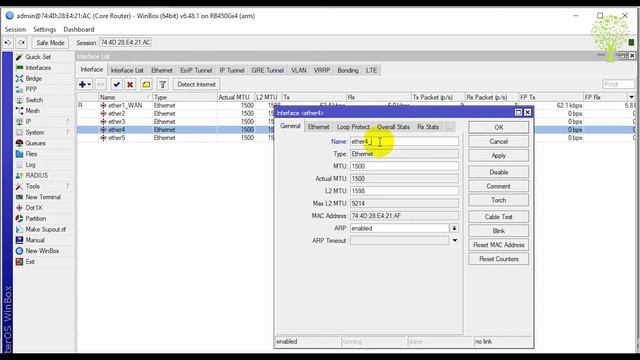The width and height of the screenshot is (640, 360).
Task: Click Detect Internet button
Action: click(x=196, y=84)
